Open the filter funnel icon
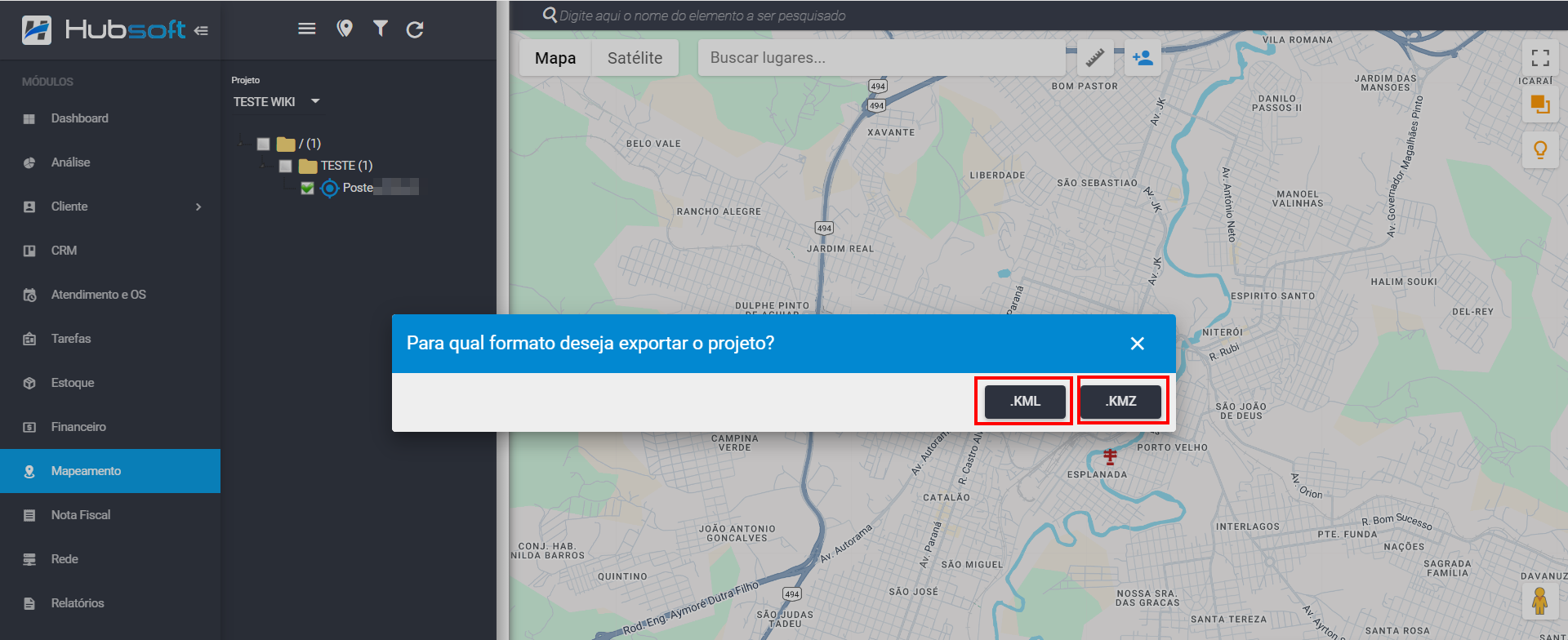1568x640 pixels. (381, 29)
